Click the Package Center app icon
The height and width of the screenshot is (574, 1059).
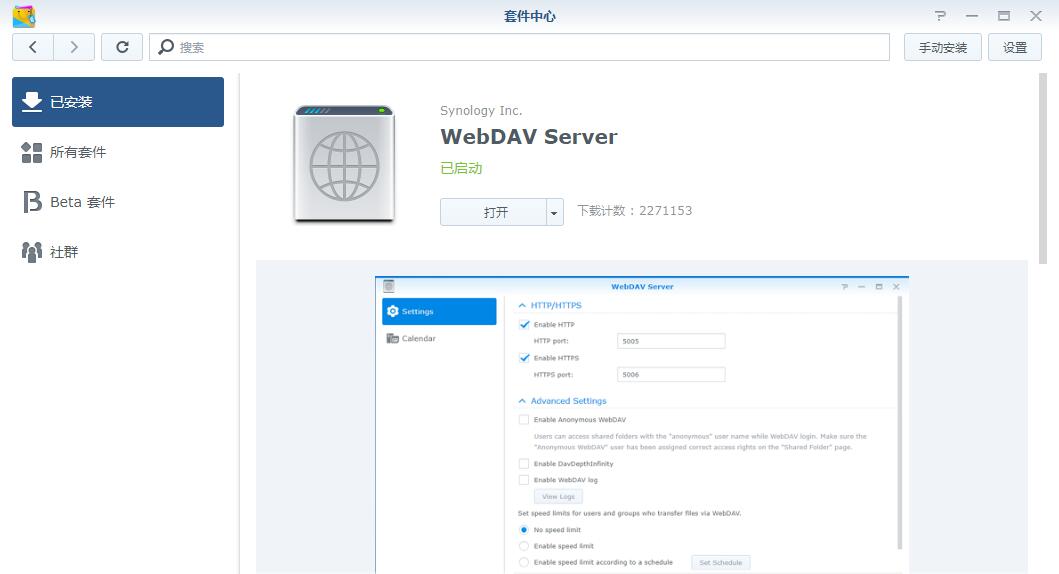coord(24,16)
